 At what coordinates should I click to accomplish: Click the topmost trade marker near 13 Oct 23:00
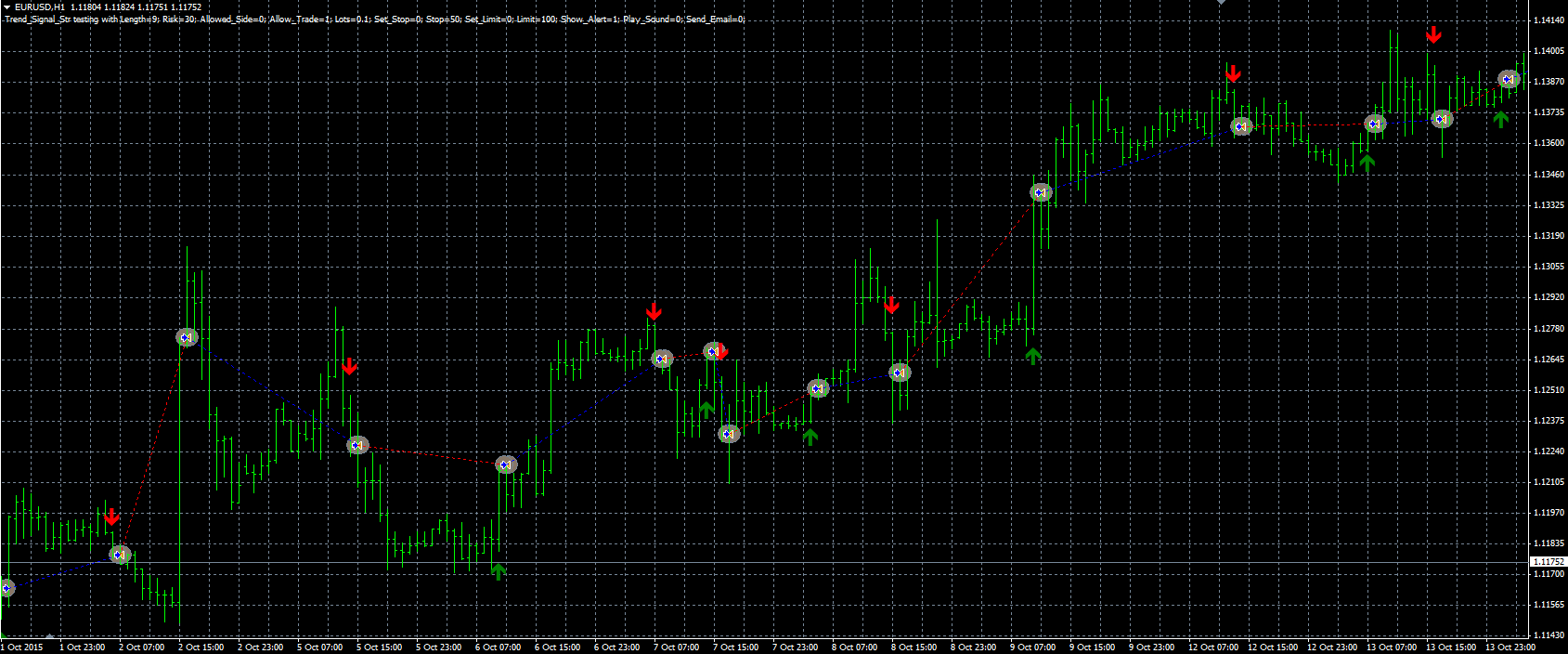coord(1509,80)
